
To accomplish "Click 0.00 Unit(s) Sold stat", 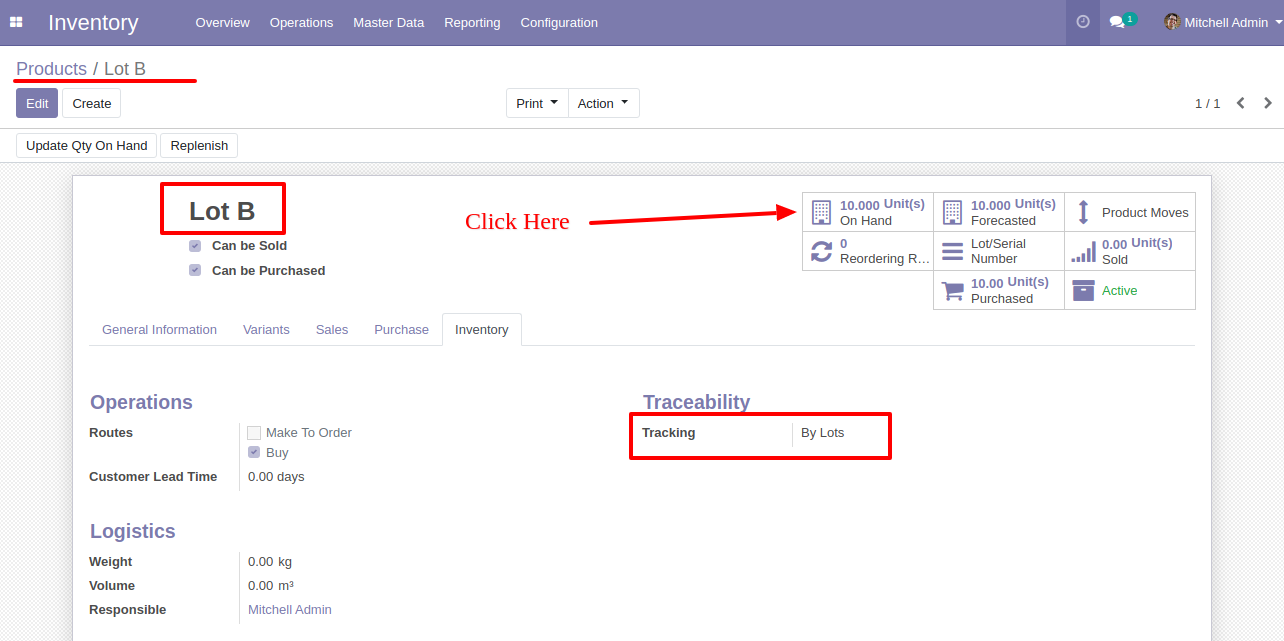I will coord(1130,251).
